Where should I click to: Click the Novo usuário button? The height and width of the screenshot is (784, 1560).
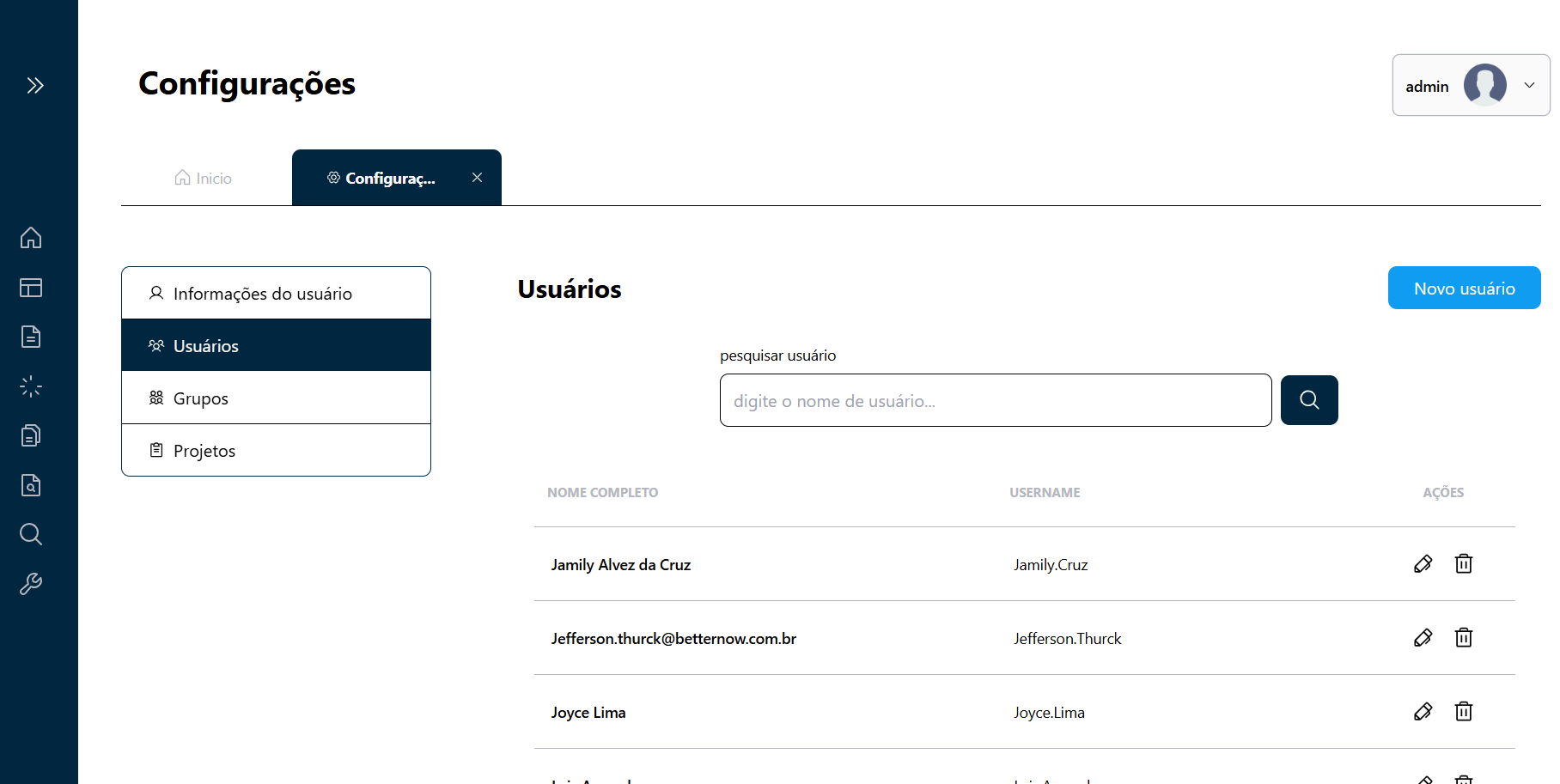pos(1464,289)
